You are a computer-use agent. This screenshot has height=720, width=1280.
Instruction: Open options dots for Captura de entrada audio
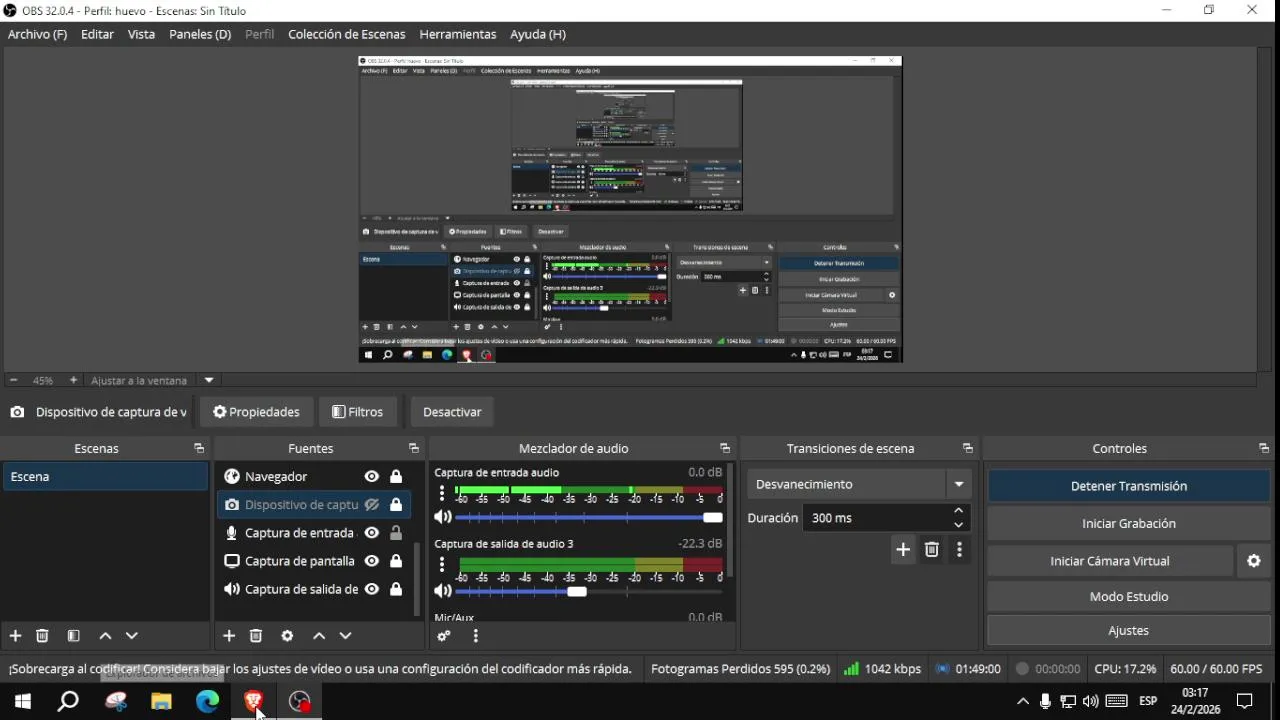(x=442, y=493)
